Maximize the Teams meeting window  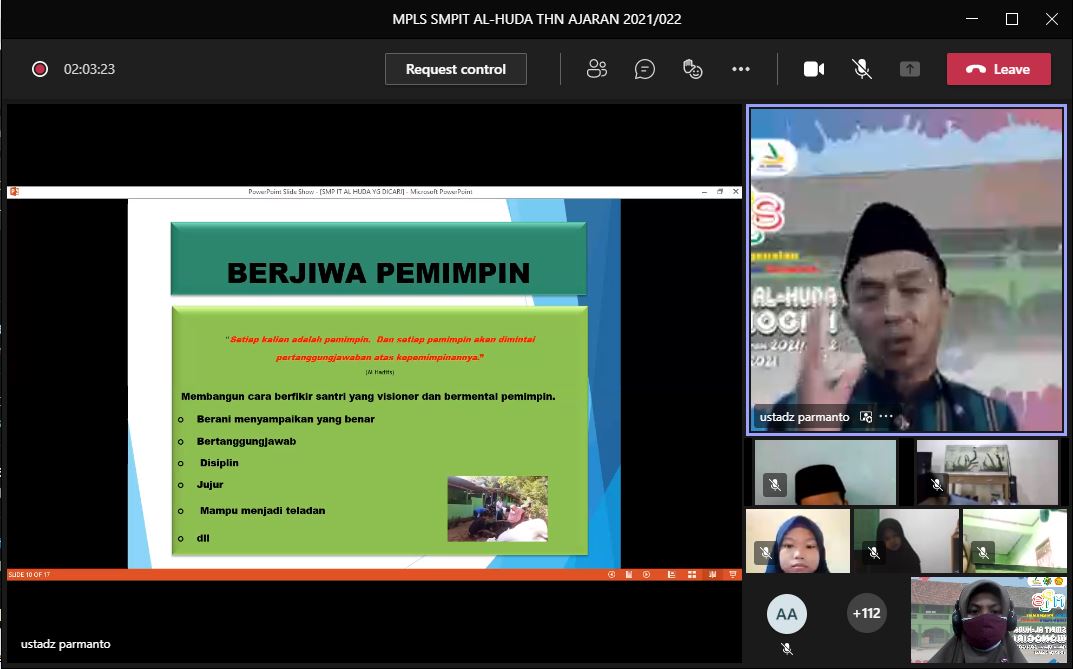coord(1011,19)
